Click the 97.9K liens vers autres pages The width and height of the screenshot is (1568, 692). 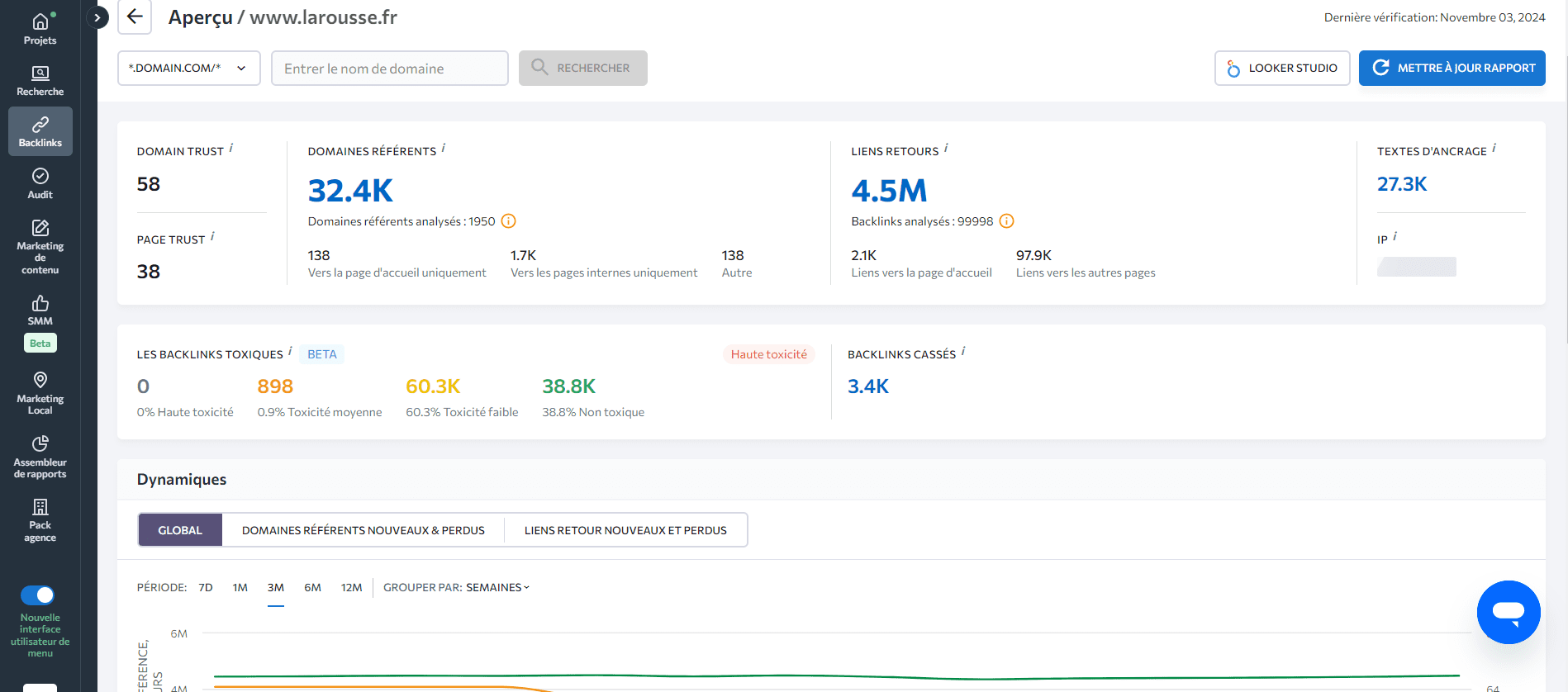pyautogui.click(x=1033, y=255)
